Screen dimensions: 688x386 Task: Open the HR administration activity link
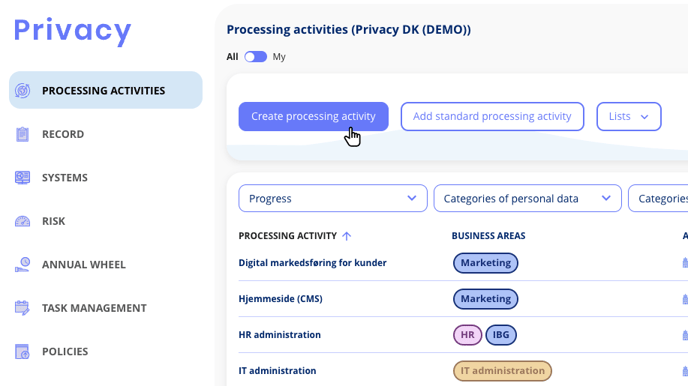[280, 335]
